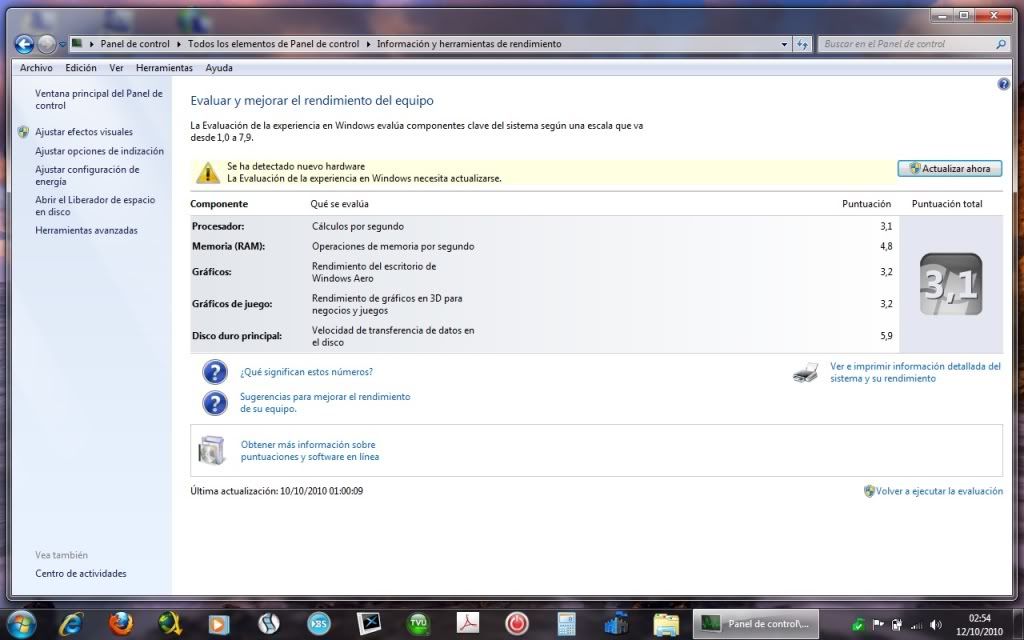Open the address bar history dropdown
The width and height of the screenshot is (1024, 640).
784,44
